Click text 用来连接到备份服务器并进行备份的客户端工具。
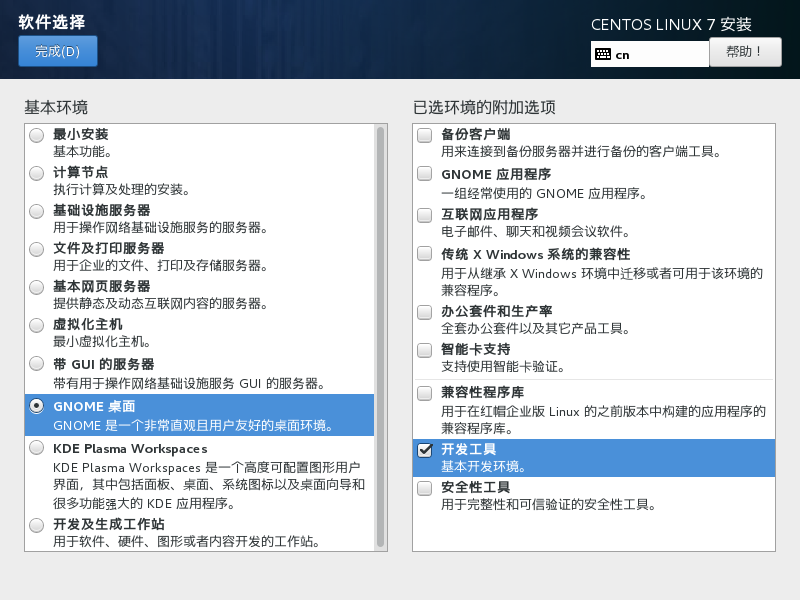The width and height of the screenshot is (800, 600). (581, 152)
